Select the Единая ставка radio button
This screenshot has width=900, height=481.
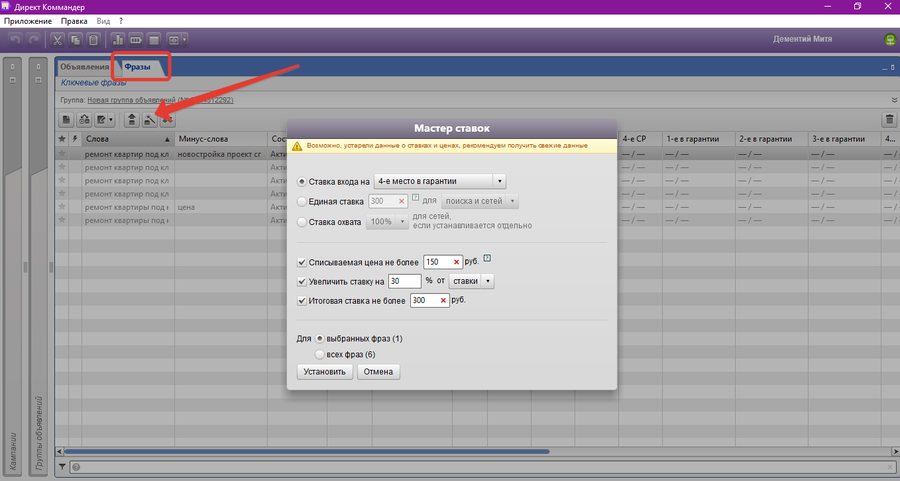tap(302, 201)
